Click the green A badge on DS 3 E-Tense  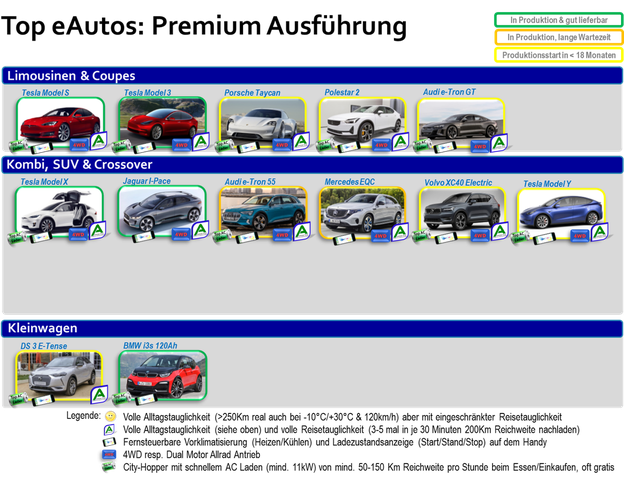point(99,395)
